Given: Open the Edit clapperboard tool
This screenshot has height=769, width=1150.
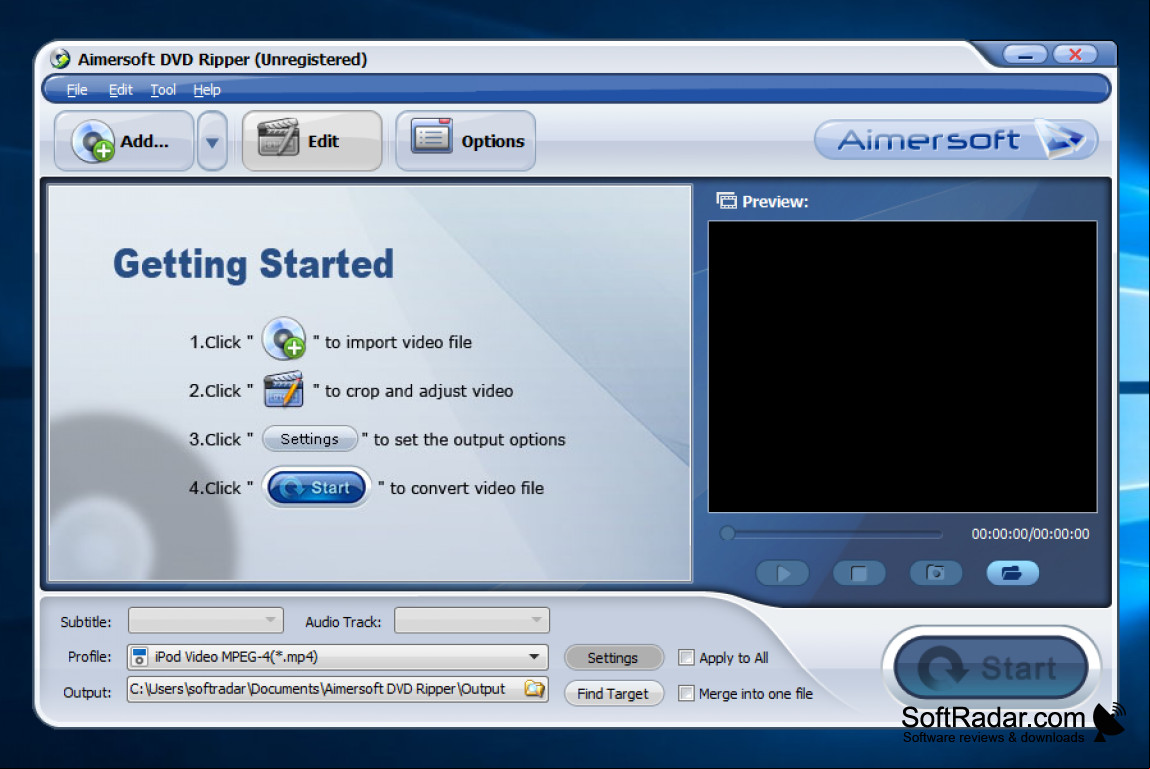Looking at the screenshot, I should click(312, 141).
